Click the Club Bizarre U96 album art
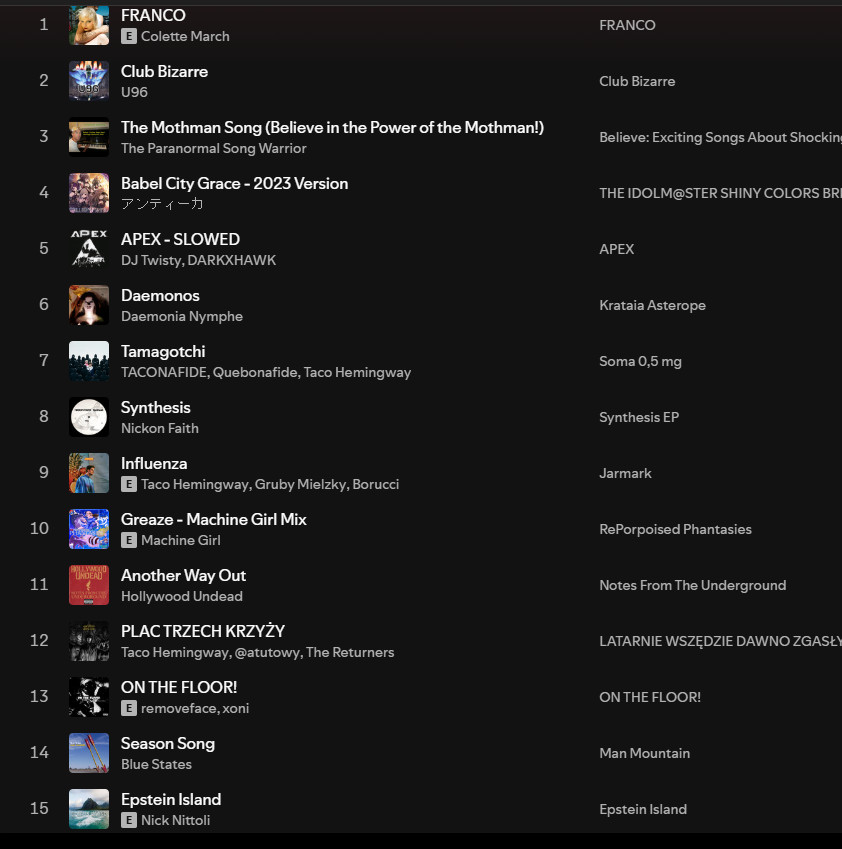 [x=89, y=81]
